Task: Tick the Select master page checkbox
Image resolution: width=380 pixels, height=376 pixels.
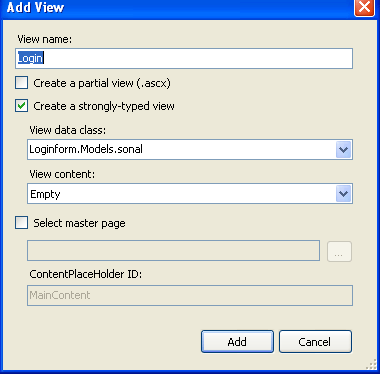Action: (21, 223)
